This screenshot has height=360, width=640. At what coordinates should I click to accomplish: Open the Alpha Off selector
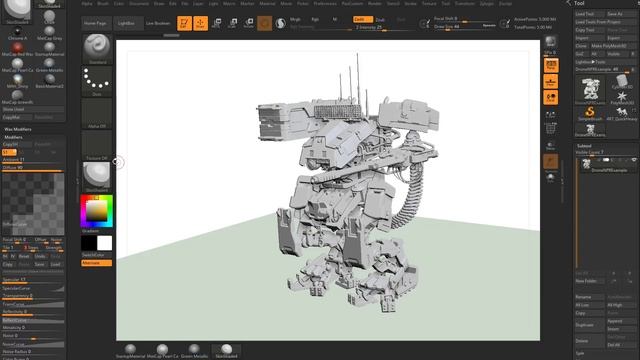97,113
